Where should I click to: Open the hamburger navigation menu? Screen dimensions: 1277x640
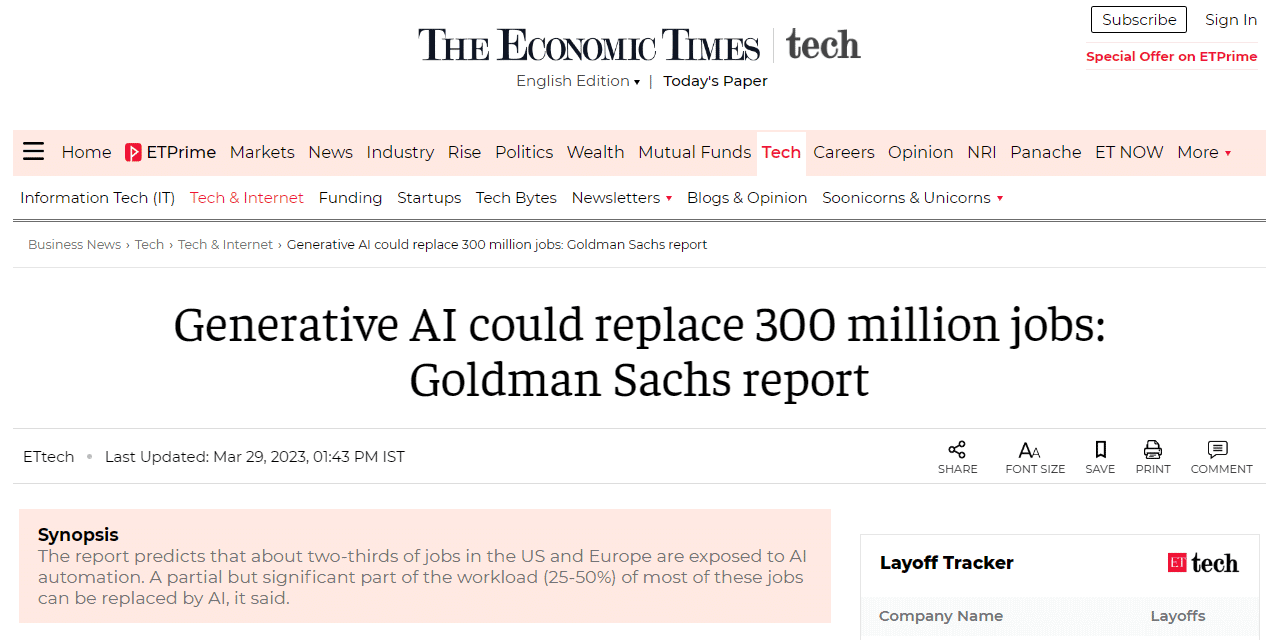tap(33, 152)
